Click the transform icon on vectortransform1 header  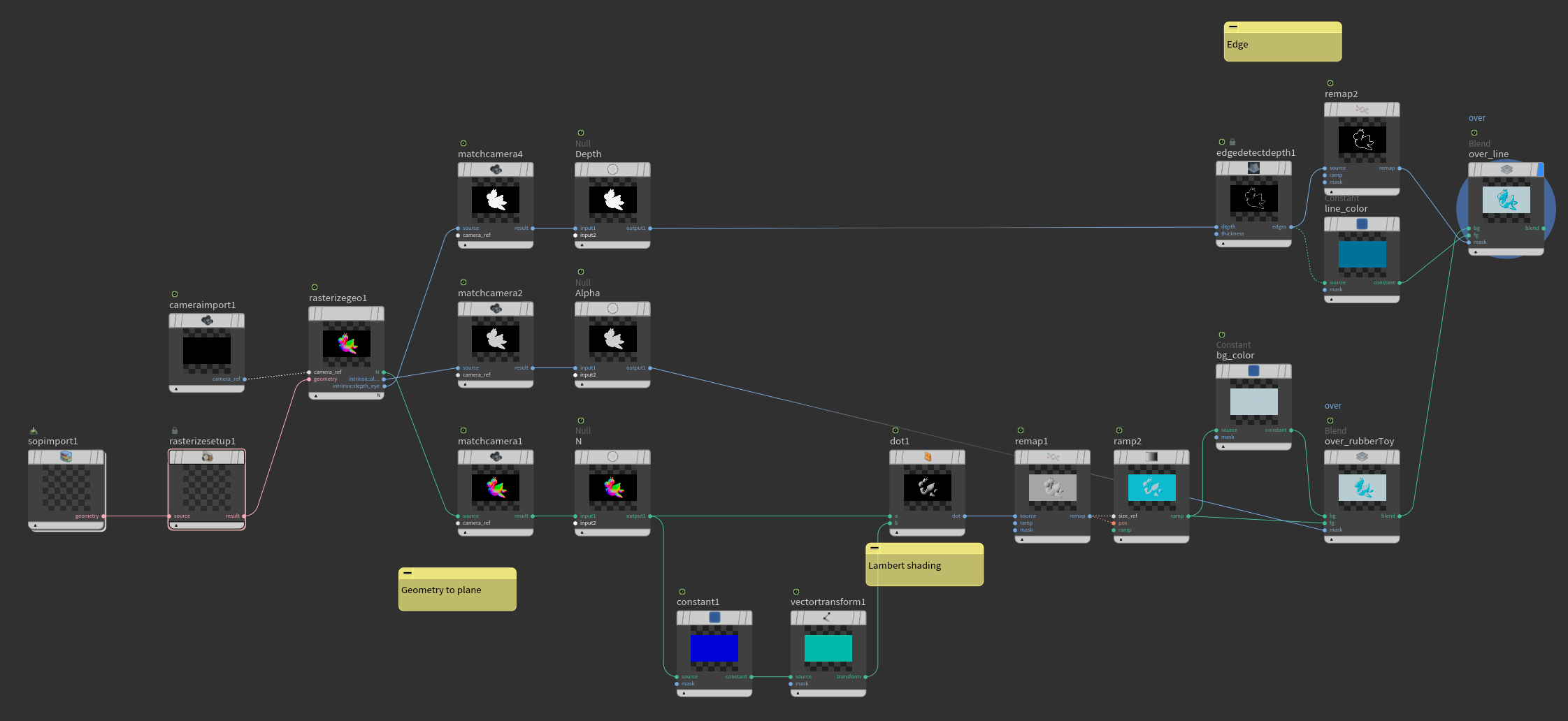pyautogui.click(x=828, y=618)
